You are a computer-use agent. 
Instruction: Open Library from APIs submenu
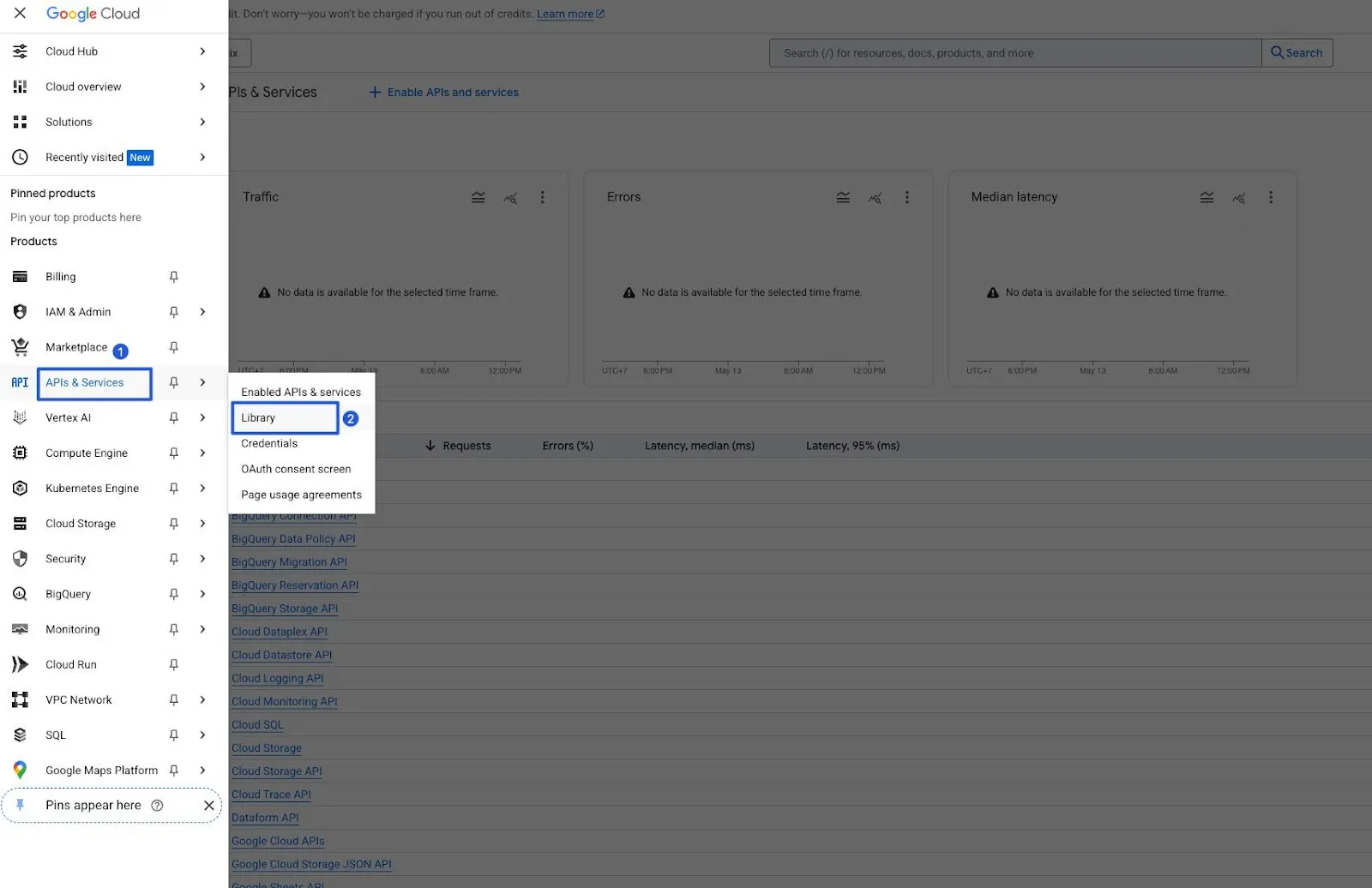285,417
